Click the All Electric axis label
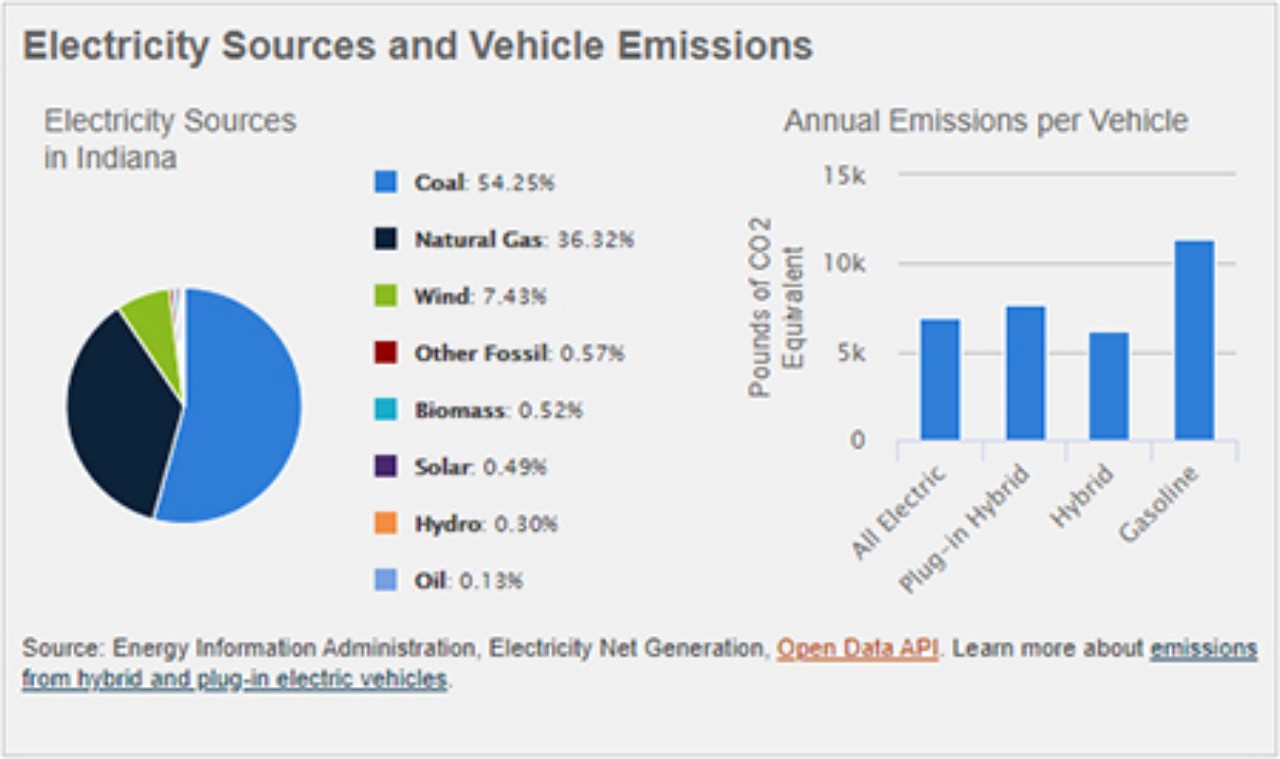The image size is (1280, 759). (898, 511)
